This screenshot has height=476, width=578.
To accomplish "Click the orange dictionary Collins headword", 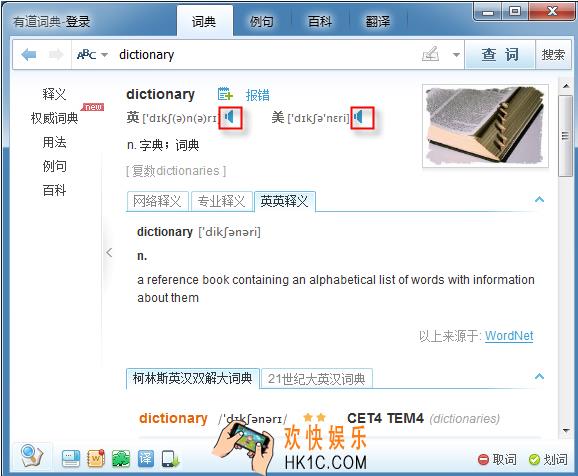I will click(173, 418).
